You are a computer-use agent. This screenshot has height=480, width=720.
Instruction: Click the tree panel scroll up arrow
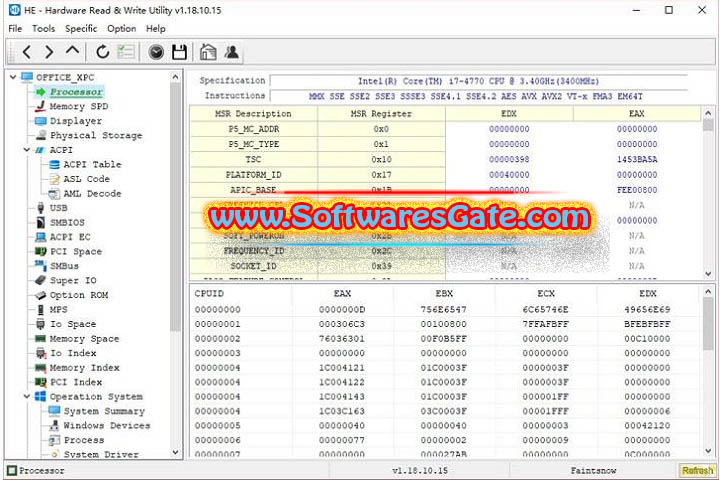175,77
